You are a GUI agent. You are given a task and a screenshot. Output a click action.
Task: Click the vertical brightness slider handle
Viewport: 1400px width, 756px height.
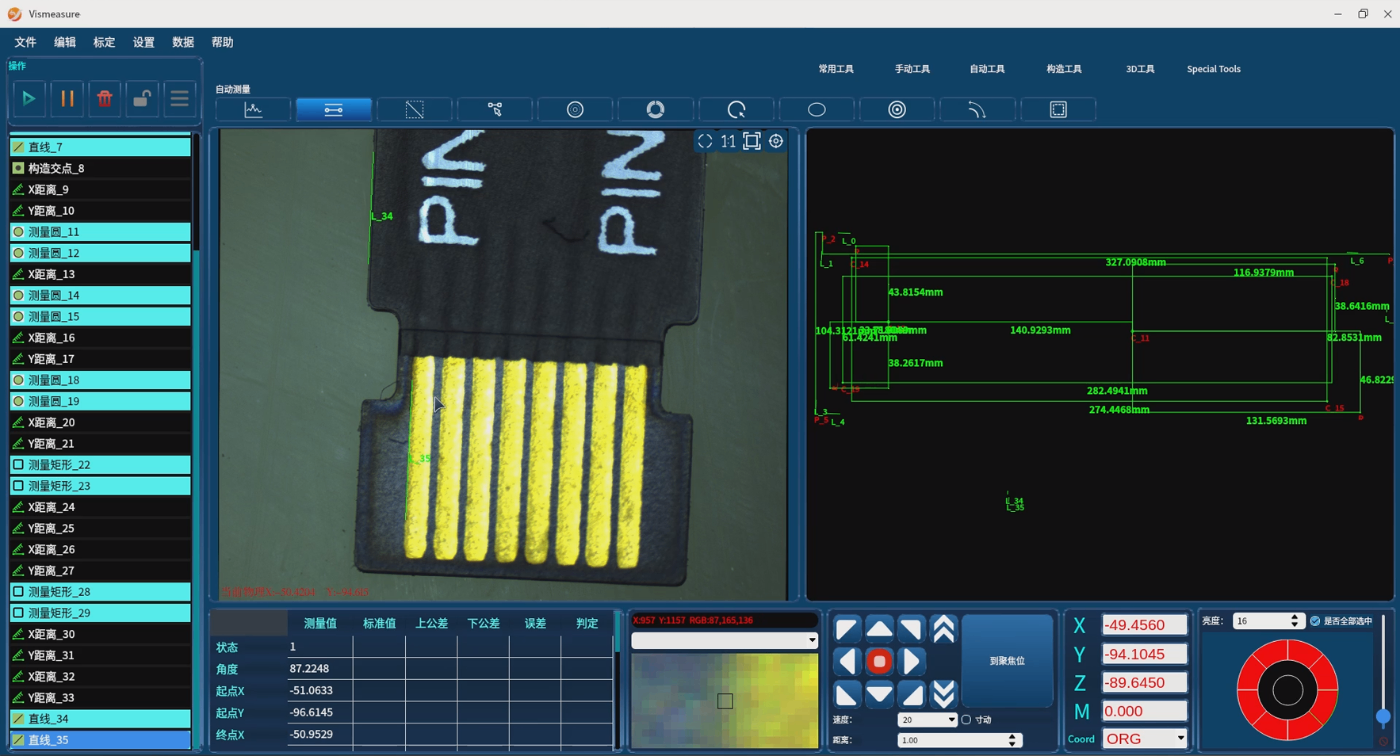(1383, 716)
